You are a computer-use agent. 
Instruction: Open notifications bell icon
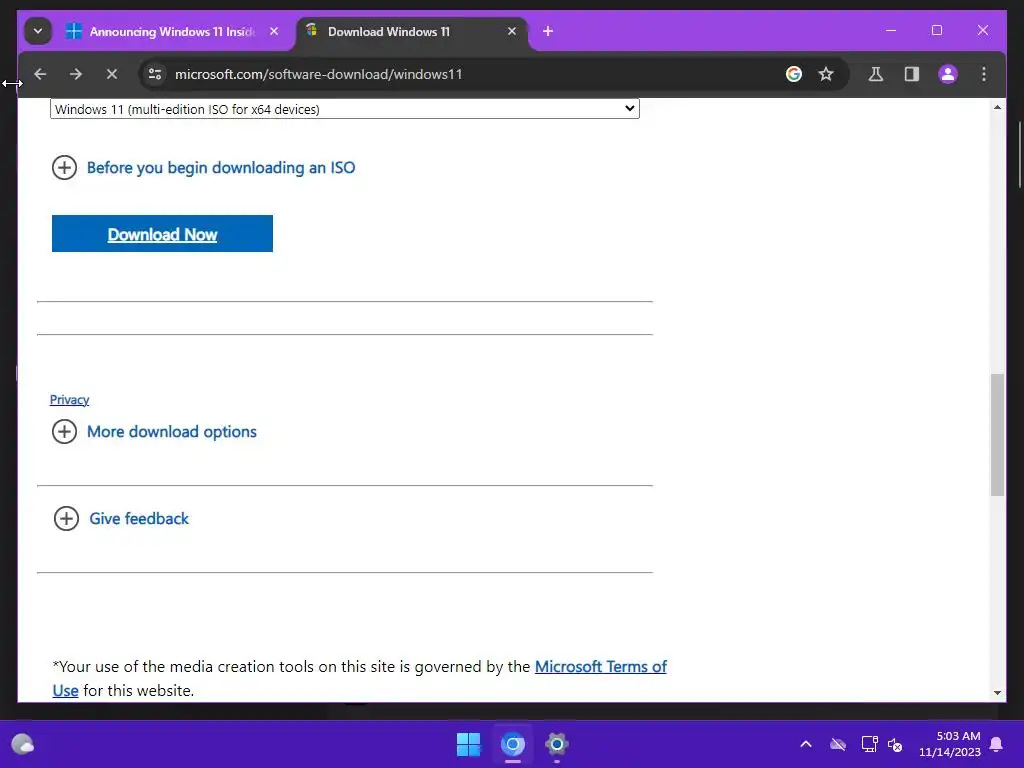pos(997,744)
